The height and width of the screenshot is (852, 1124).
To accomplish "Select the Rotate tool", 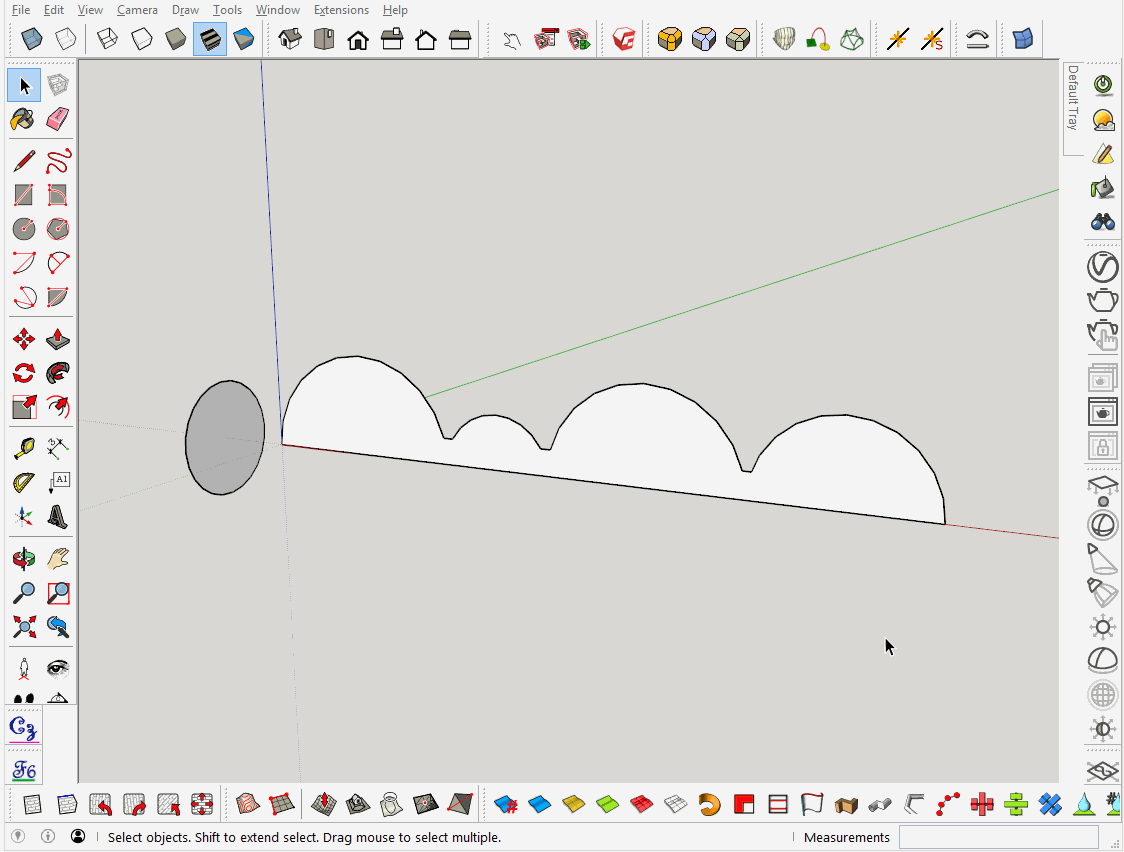I will [x=24, y=373].
